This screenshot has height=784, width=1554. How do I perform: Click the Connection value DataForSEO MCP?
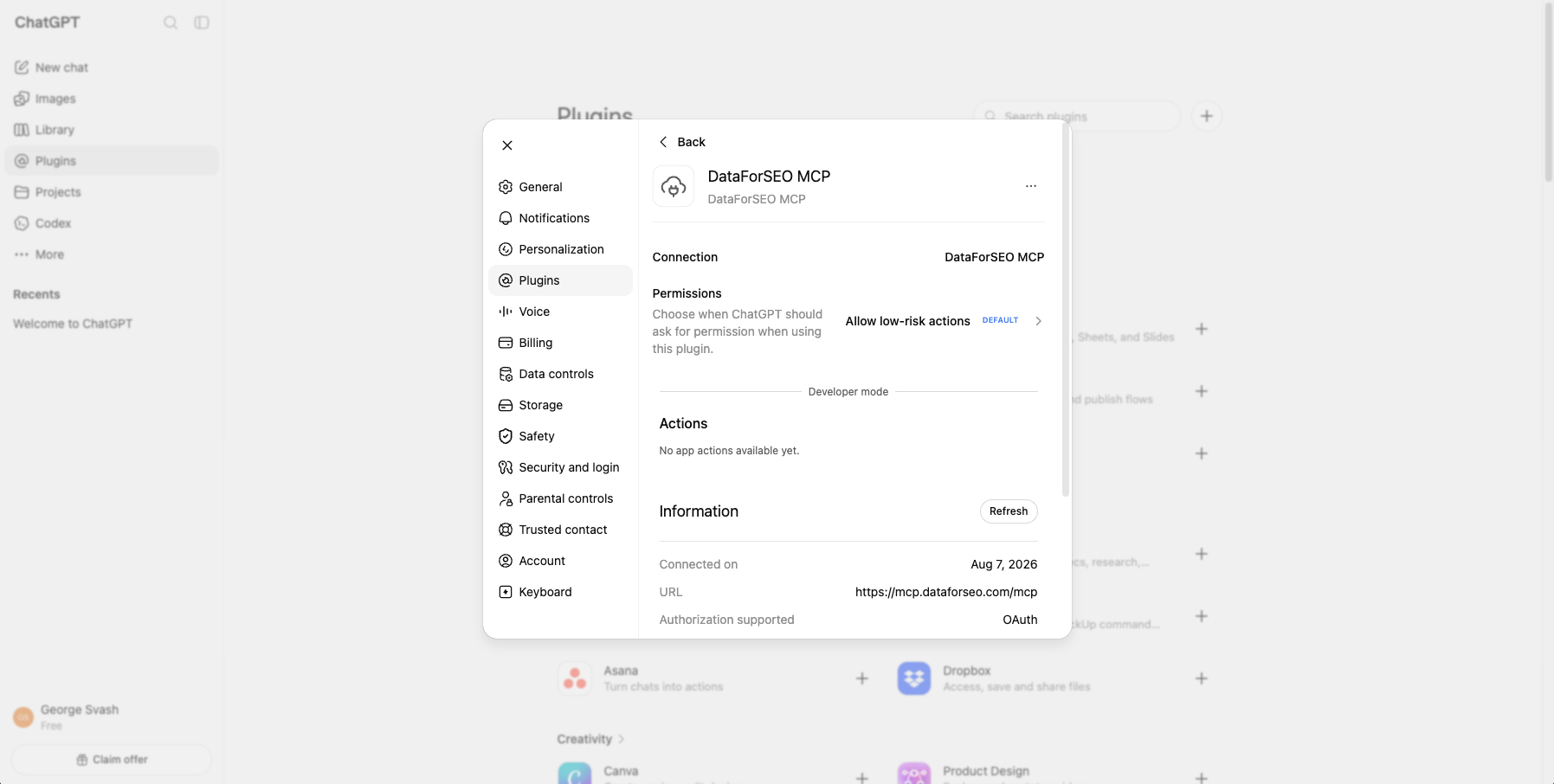tap(994, 257)
